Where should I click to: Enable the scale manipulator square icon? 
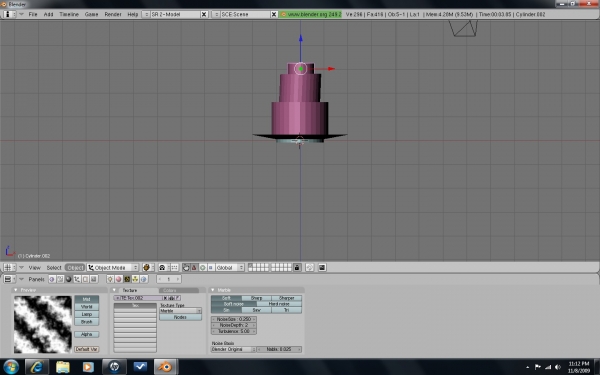[x=210, y=267]
